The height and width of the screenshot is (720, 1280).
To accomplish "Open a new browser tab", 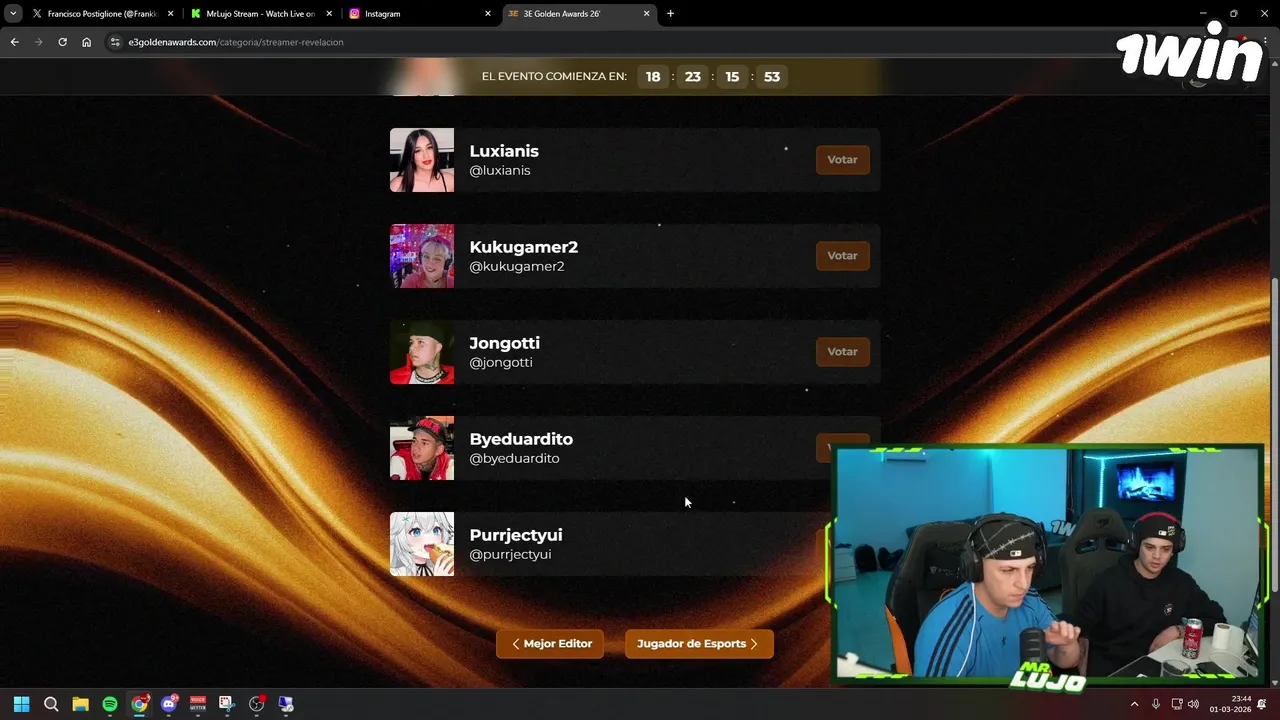I will click(x=670, y=14).
